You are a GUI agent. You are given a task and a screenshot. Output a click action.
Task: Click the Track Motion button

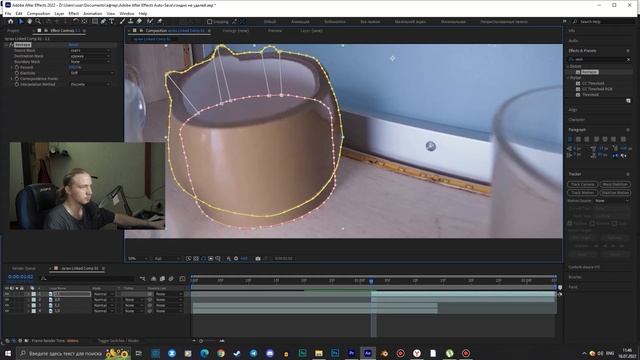582,192
